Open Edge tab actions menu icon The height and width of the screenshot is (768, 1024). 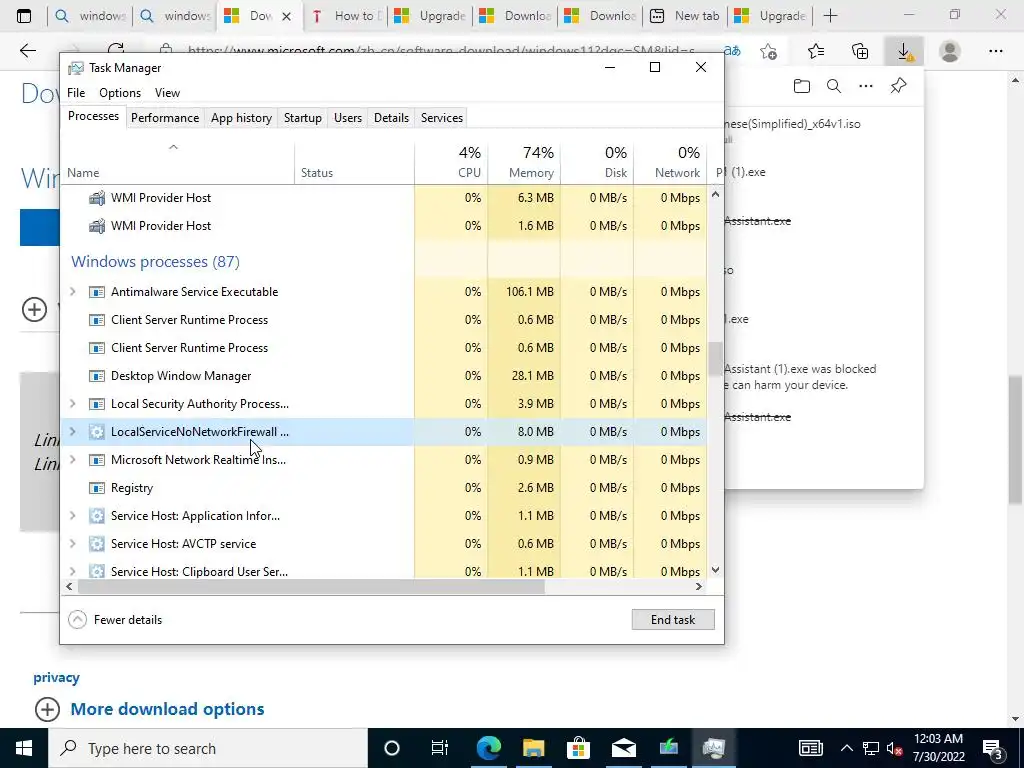point(24,16)
